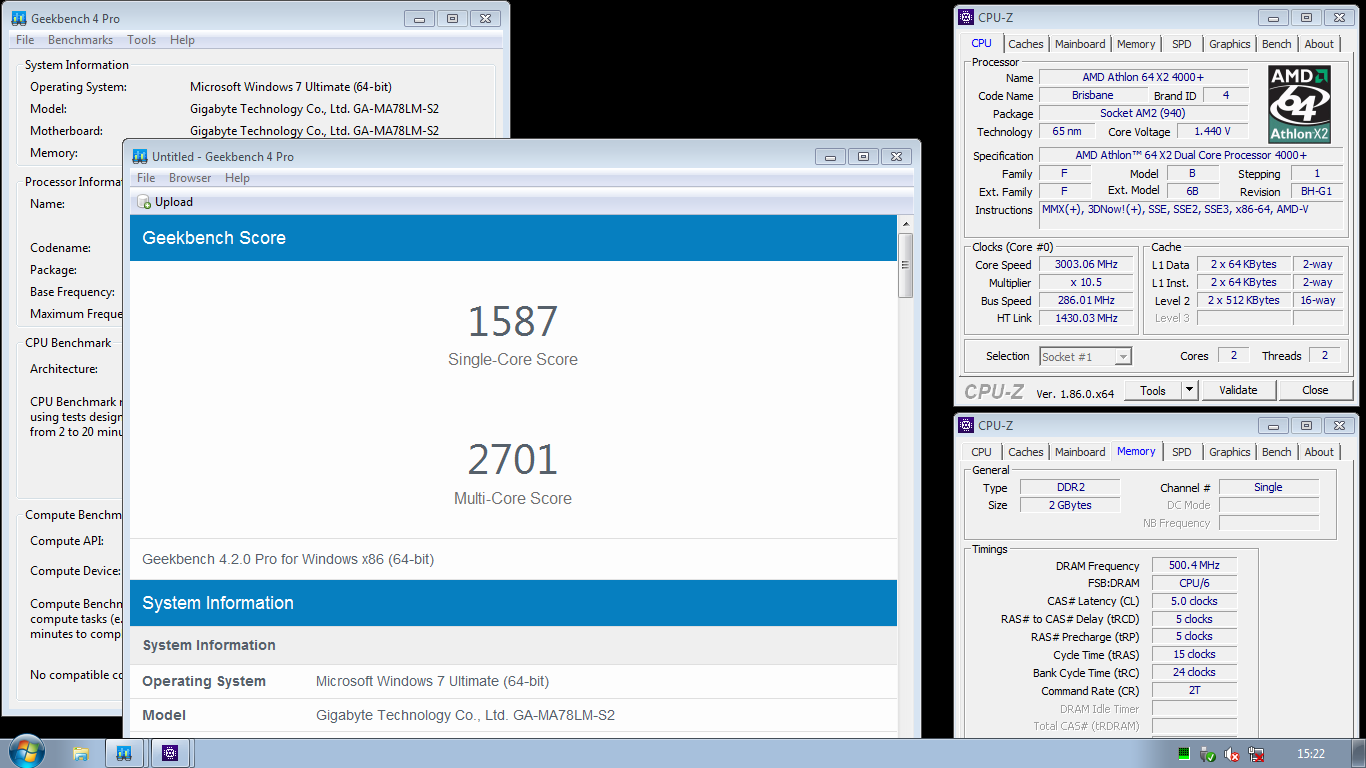
Task: Click the scrollbar up arrow in Geekbench results
Action: [x=906, y=224]
